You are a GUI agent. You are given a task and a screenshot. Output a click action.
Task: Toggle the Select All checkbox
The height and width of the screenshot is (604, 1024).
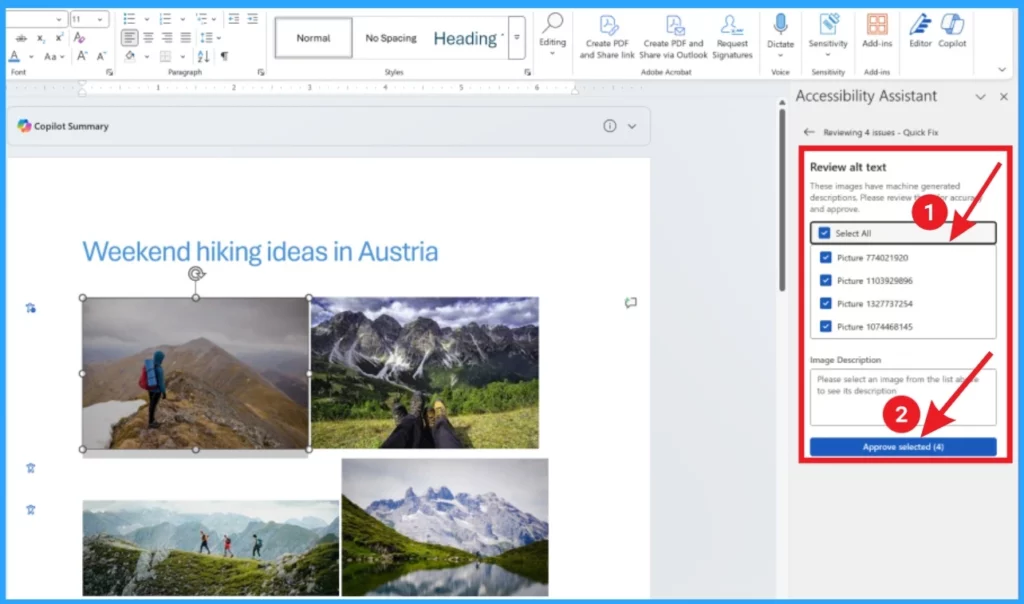pos(824,233)
